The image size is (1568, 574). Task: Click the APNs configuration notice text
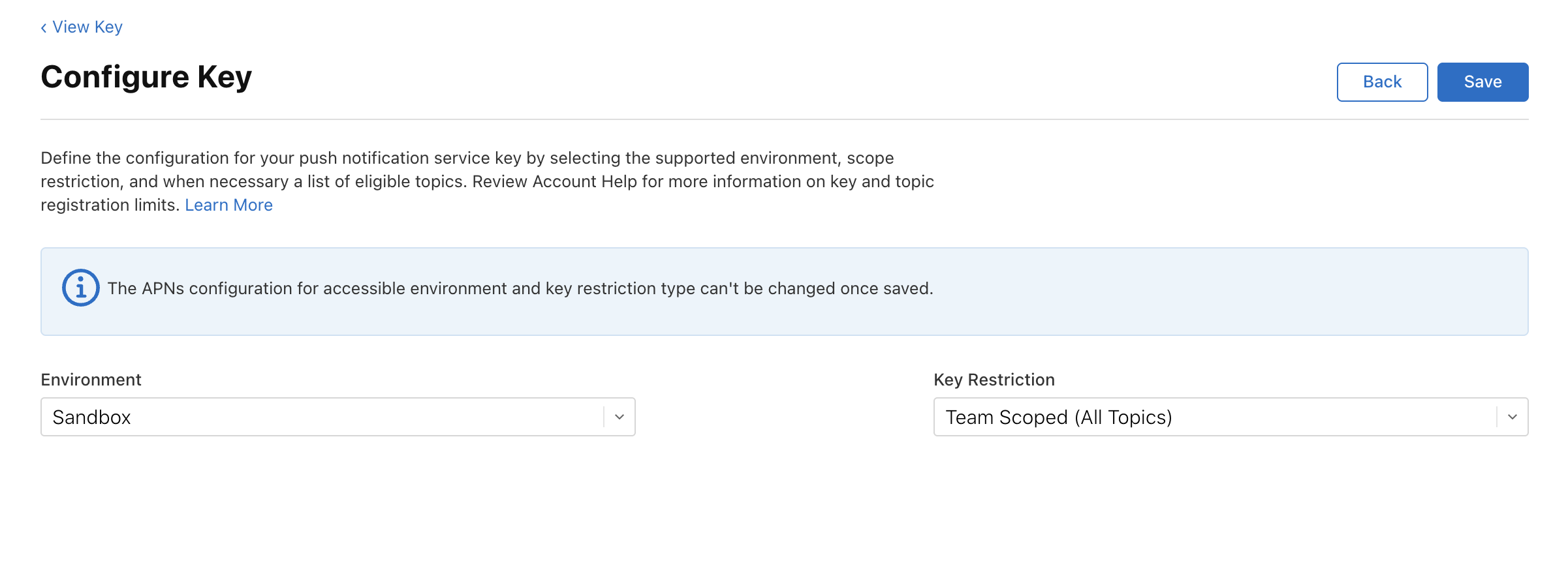[520, 288]
